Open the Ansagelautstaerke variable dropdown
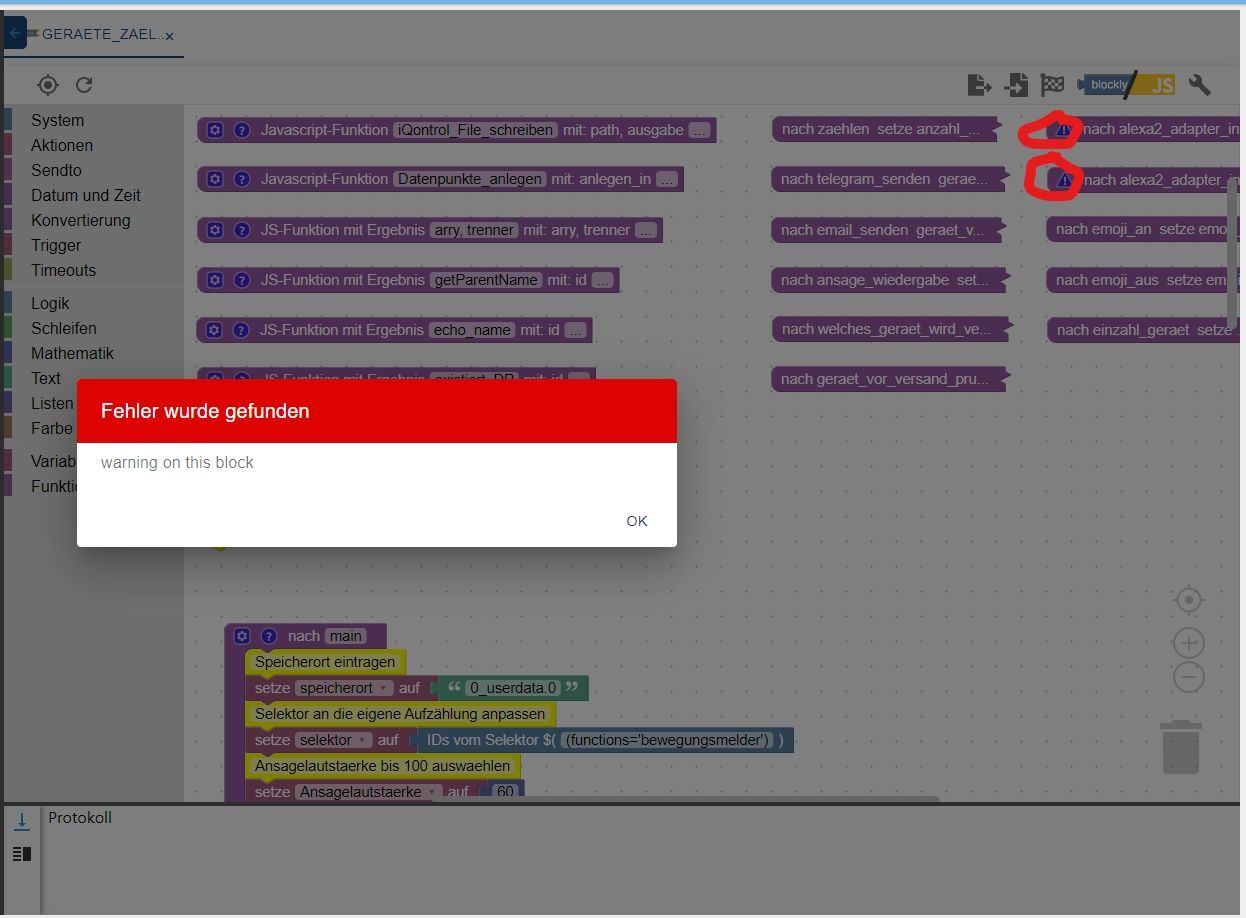The image size is (1246, 918). (x=369, y=791)
